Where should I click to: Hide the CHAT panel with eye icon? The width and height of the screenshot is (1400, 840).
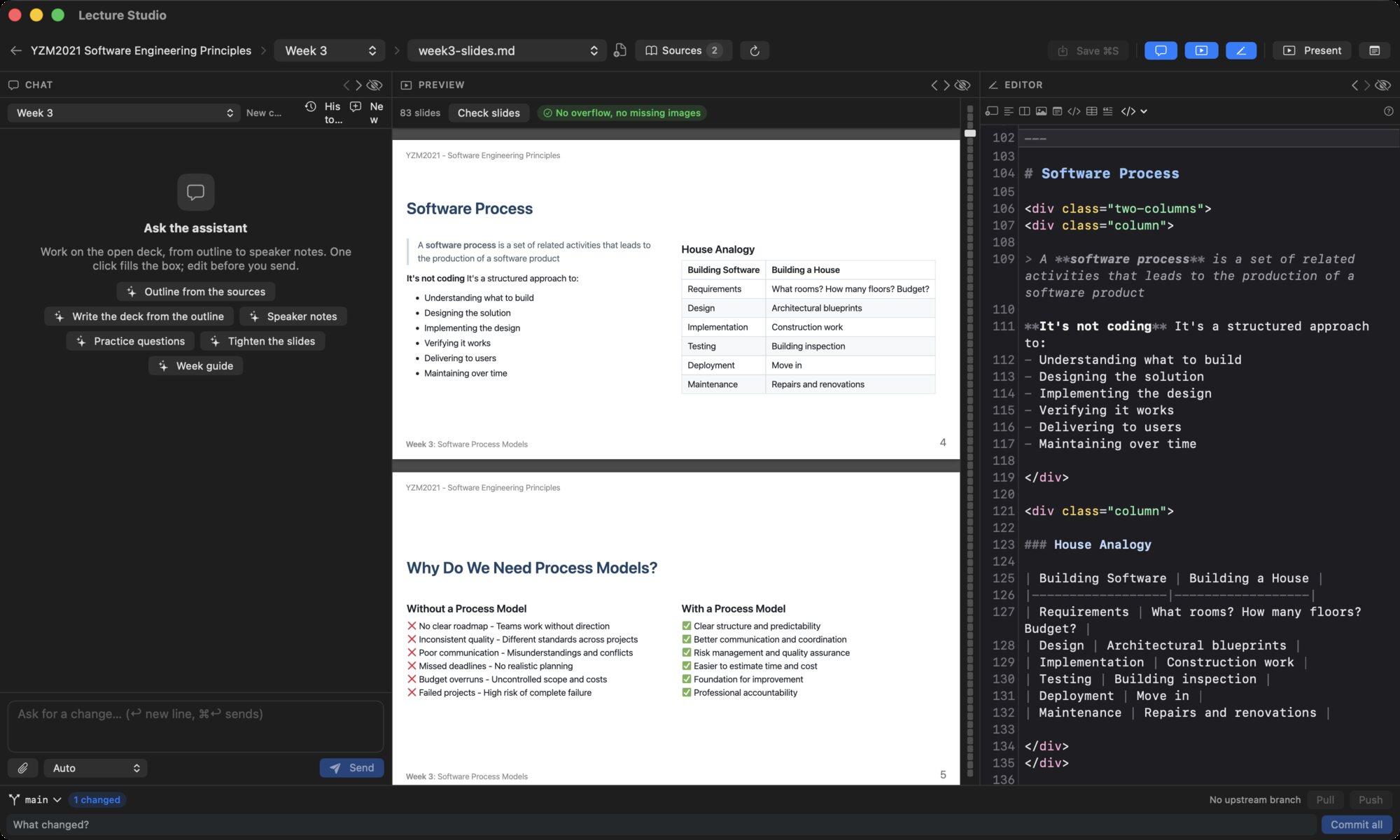(x=375, y=85)
